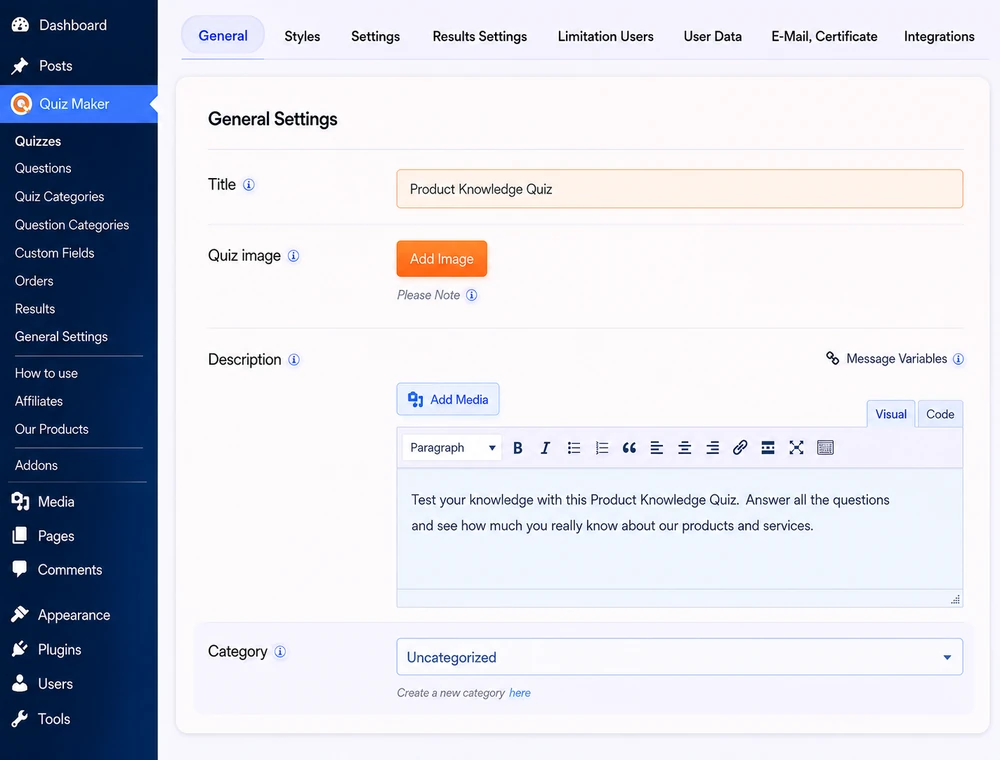The height and width of the screenshot is (760, 1000).
Task: Open fullscreen editor mode icon
Action: [796, 448]
